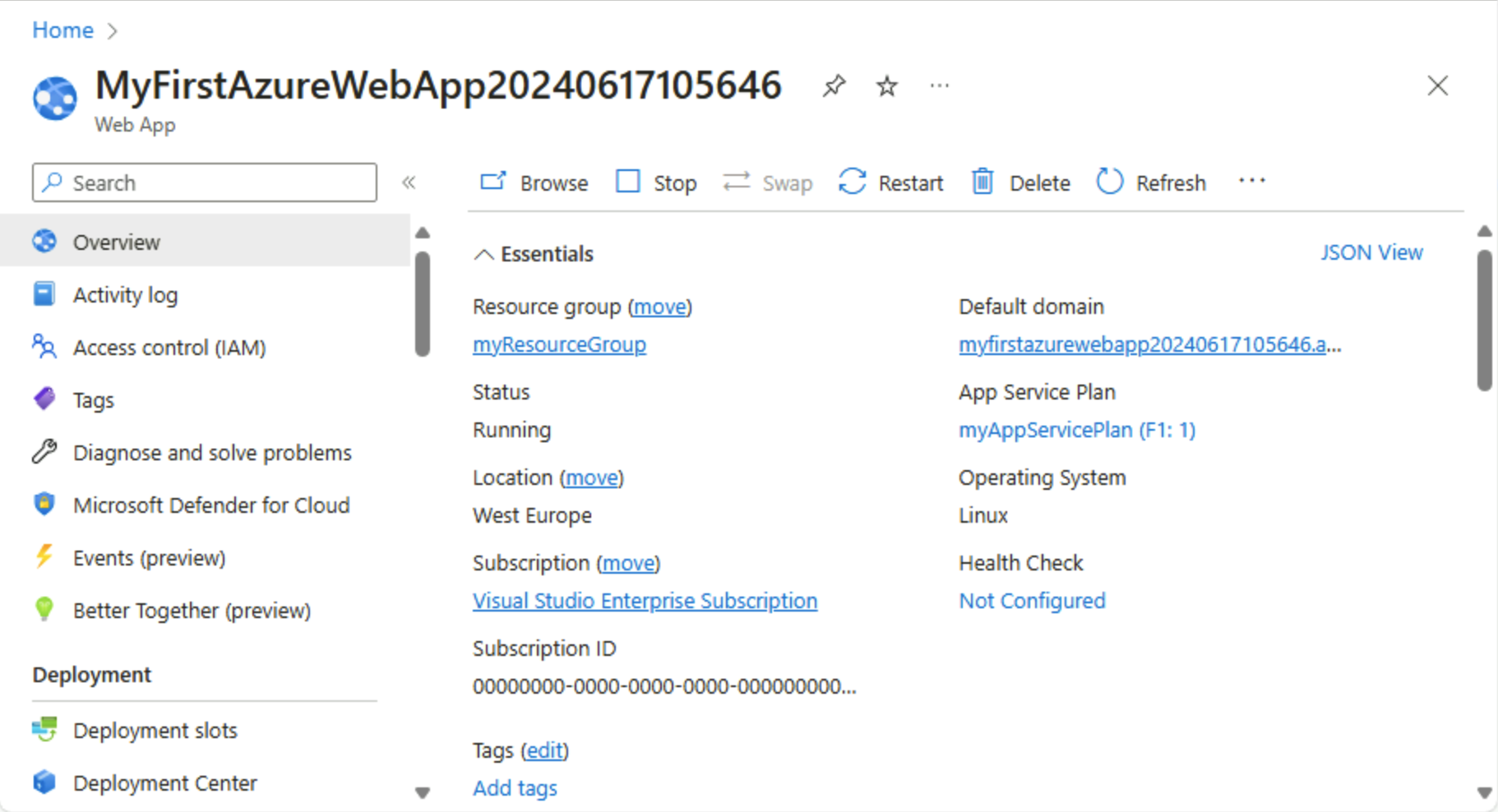This screenshot has height=812, width=1498.
Task: Select Access control (IAM)
Action: (169, 348)
